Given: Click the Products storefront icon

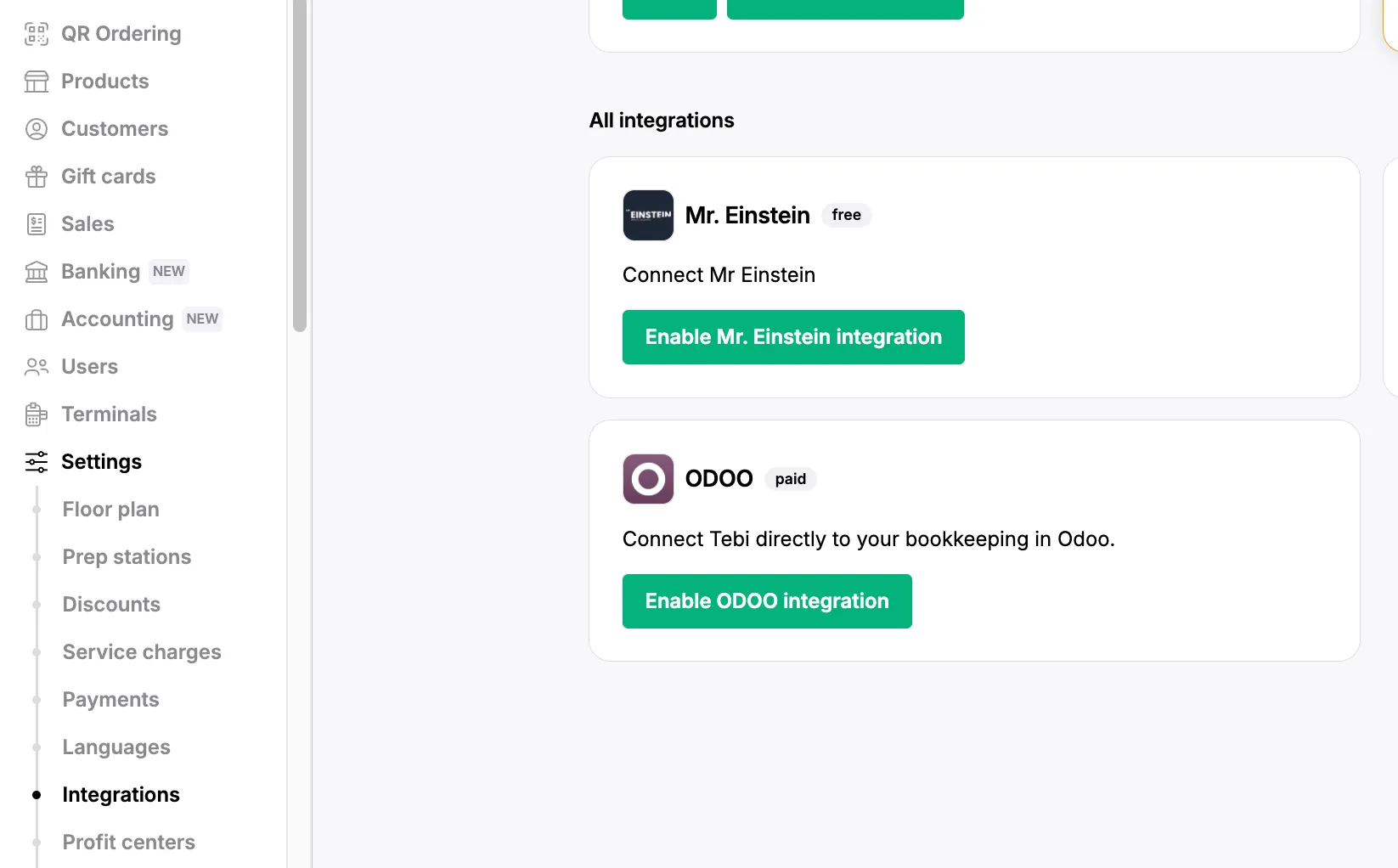Looking at the screenshot, I should pos(37,82).
